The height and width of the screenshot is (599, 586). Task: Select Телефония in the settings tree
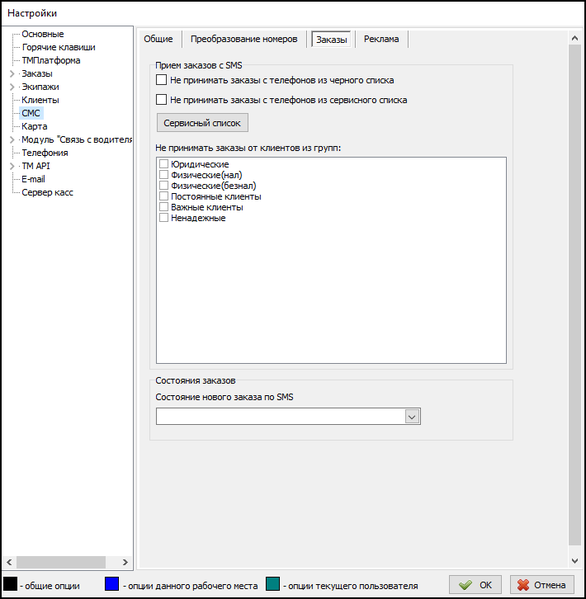pyautogui.click(x=45, y=153)
